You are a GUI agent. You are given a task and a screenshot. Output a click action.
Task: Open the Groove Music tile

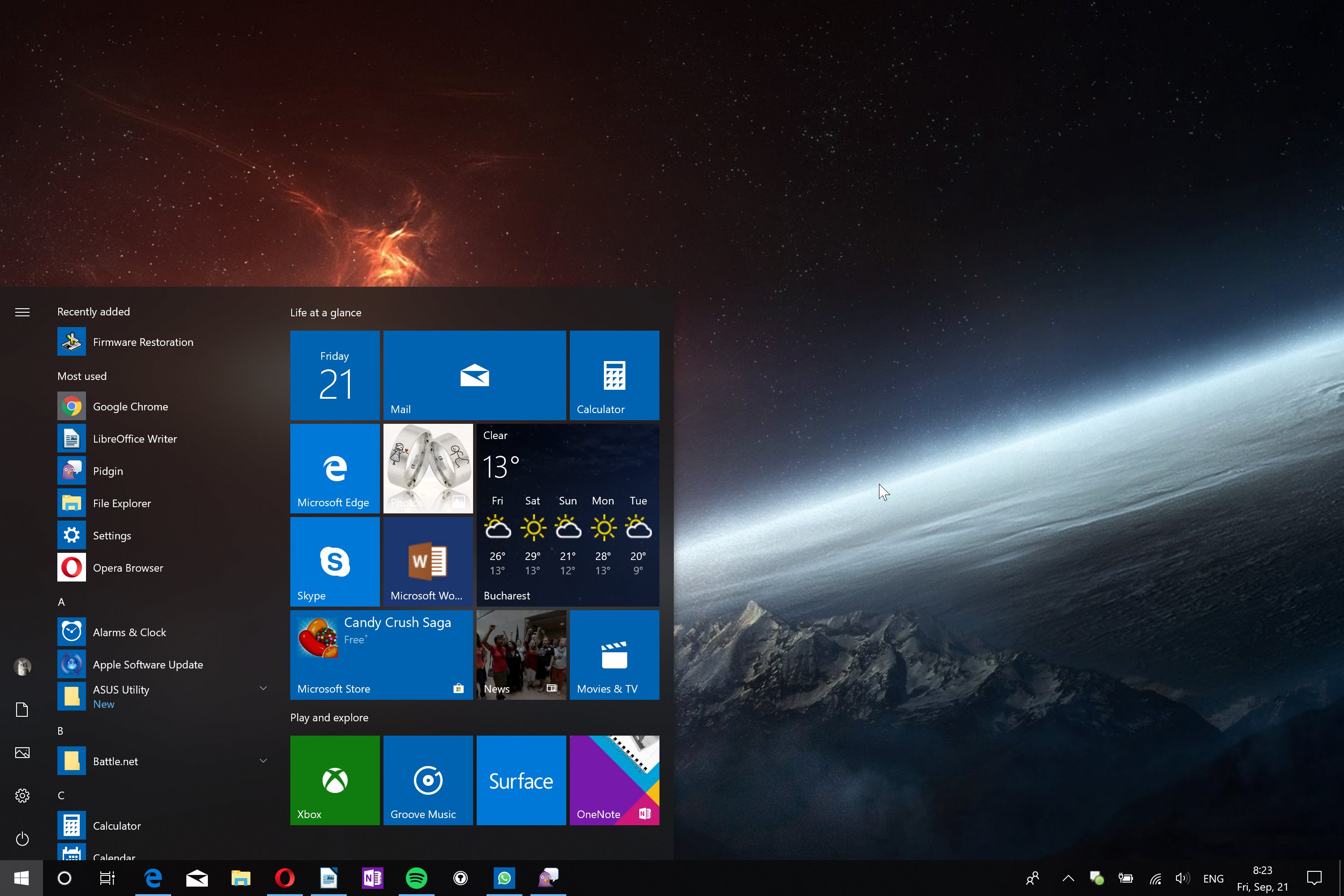pyautogui.click(x=428, y=780)
